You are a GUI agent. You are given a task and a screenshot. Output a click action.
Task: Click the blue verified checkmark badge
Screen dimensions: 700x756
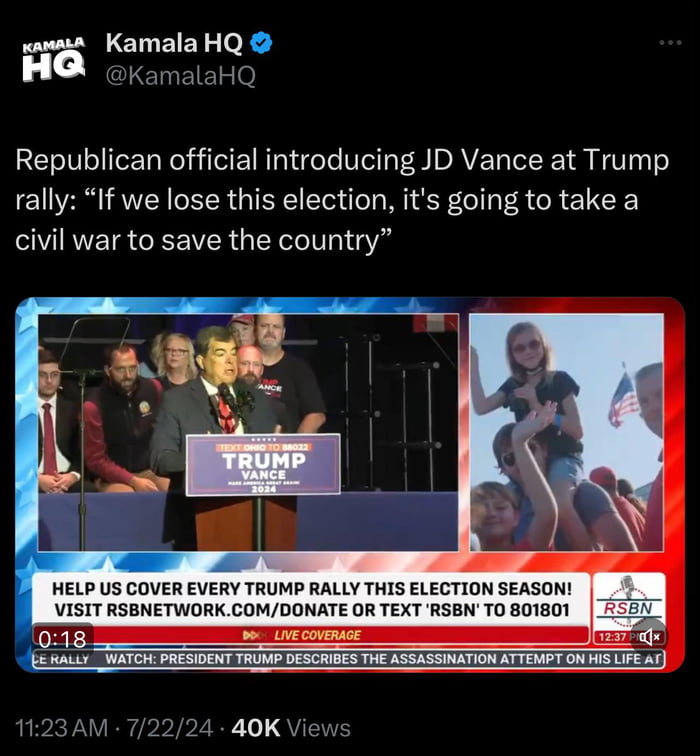[262, 43]
